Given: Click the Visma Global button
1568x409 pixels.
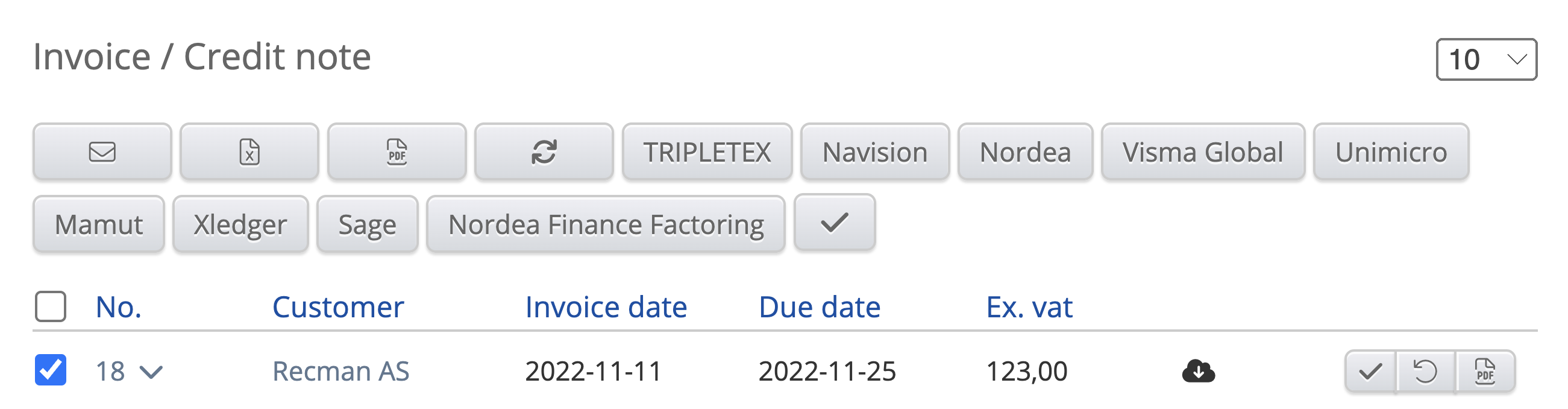Looking at the screenshot, I should (x=1202, y=152).
